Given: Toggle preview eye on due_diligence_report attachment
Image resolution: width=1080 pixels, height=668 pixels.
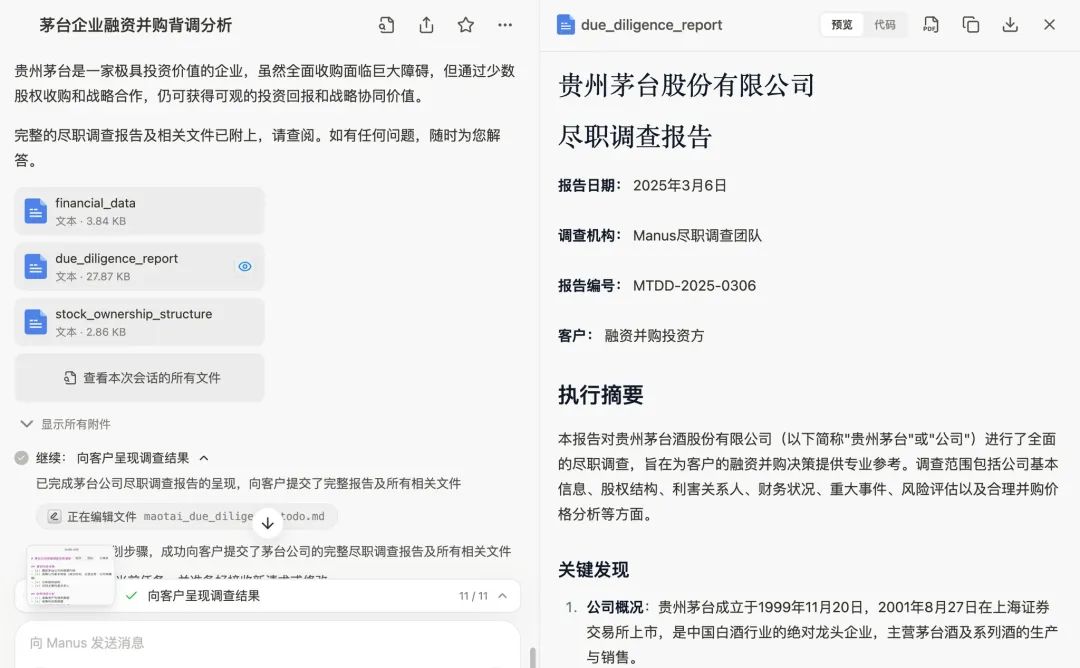Looking at the screenshot, I should [x=244, y=266].
